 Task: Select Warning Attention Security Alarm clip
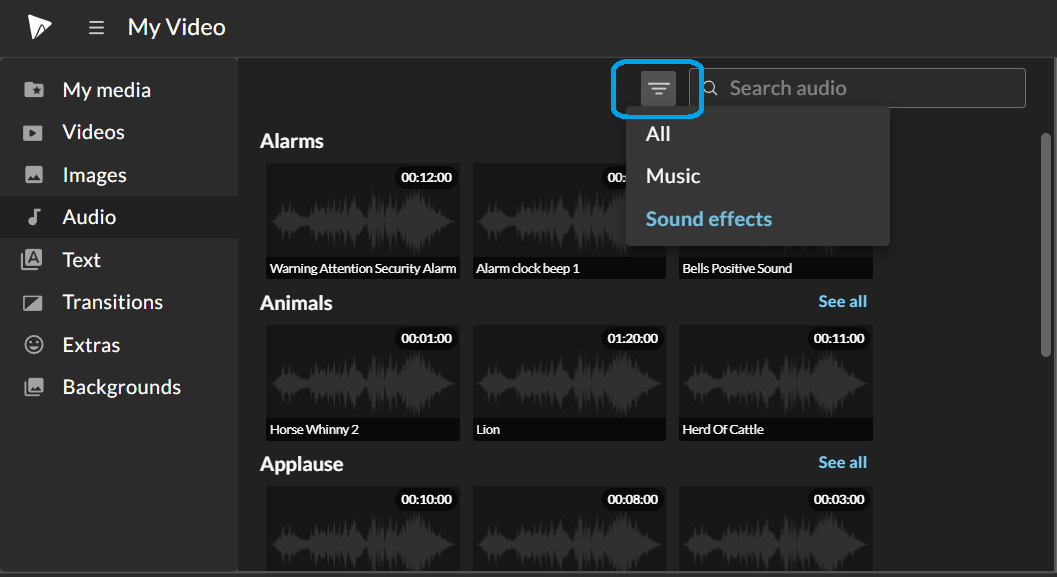[x=363, y=220]
